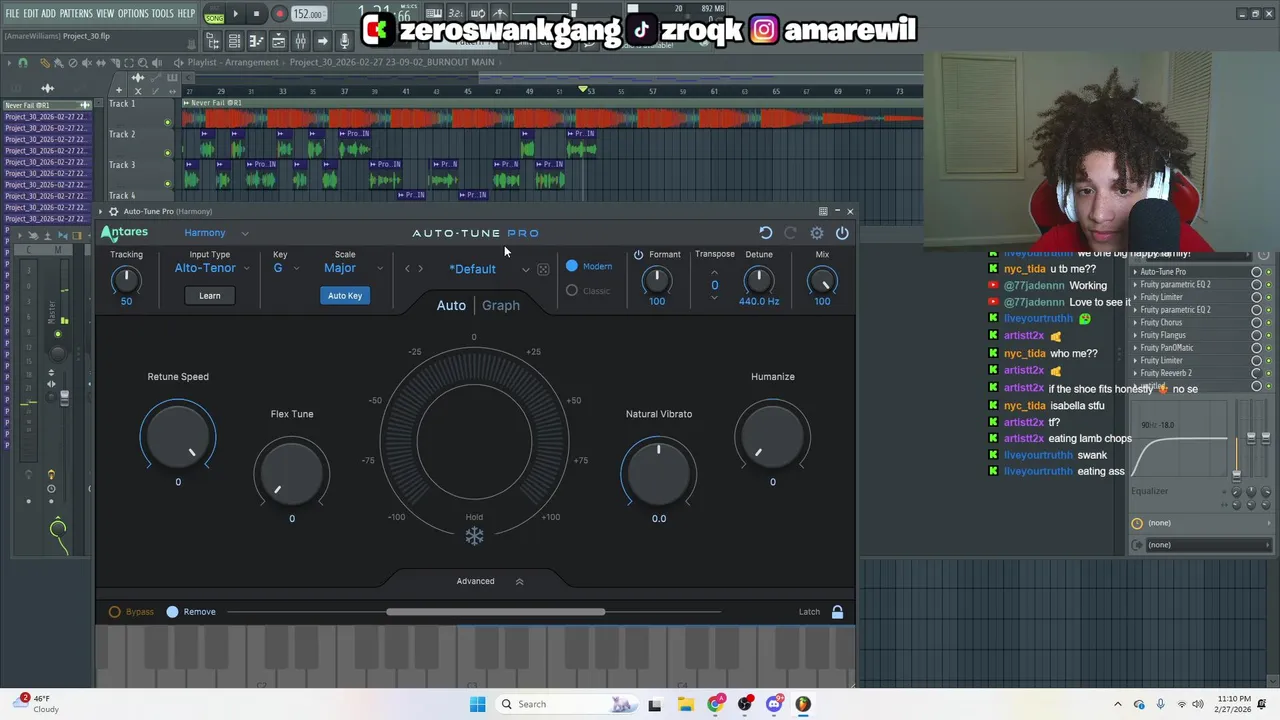Expand the Fruity Chorus mixer slot arrow
1280x720 pixels.
click(1135, 323)
